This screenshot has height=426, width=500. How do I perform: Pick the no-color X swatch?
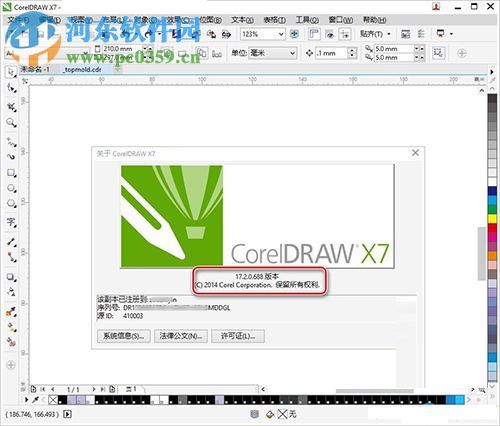(x=53, y=400)
